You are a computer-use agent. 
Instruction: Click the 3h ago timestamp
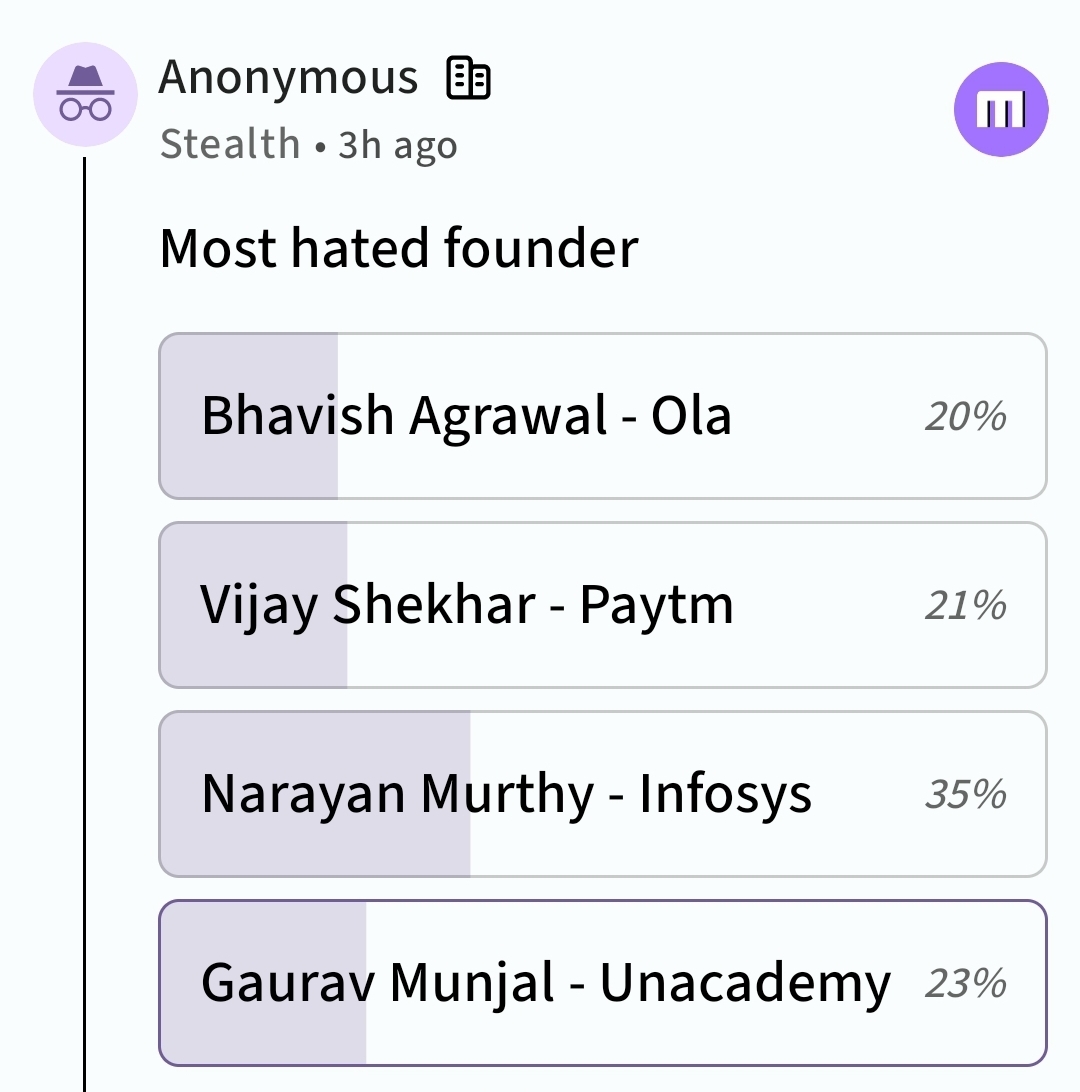(398, 145)
